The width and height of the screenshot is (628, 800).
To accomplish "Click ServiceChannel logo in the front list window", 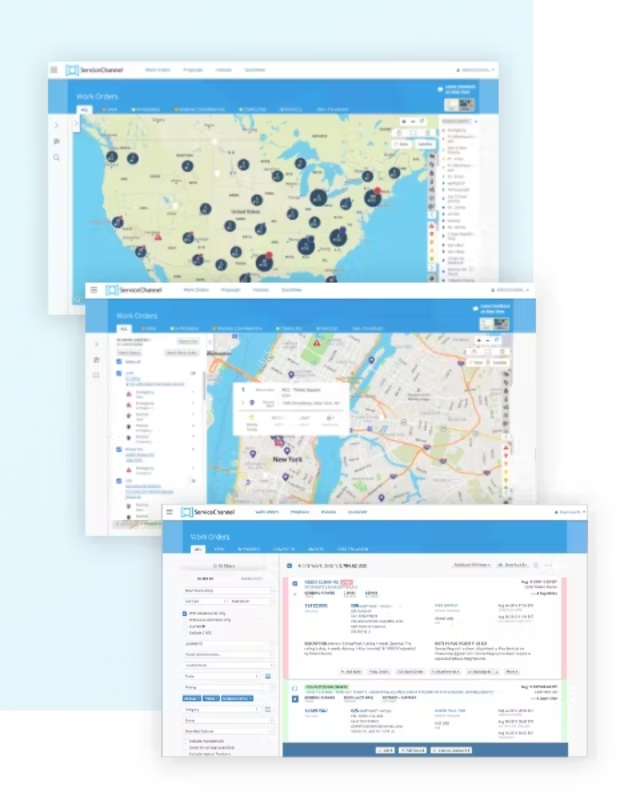I will point(208,512).
